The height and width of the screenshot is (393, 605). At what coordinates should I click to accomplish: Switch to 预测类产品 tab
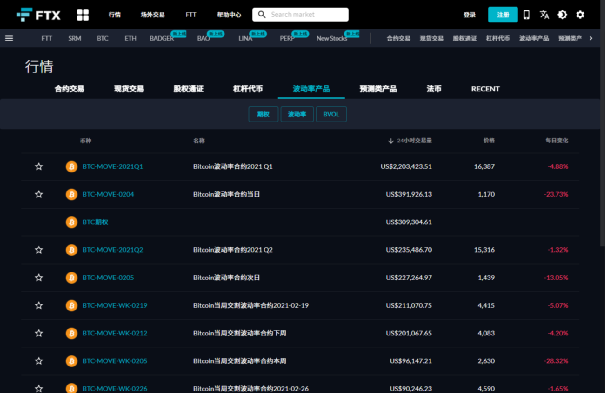(x=378, y=89)
